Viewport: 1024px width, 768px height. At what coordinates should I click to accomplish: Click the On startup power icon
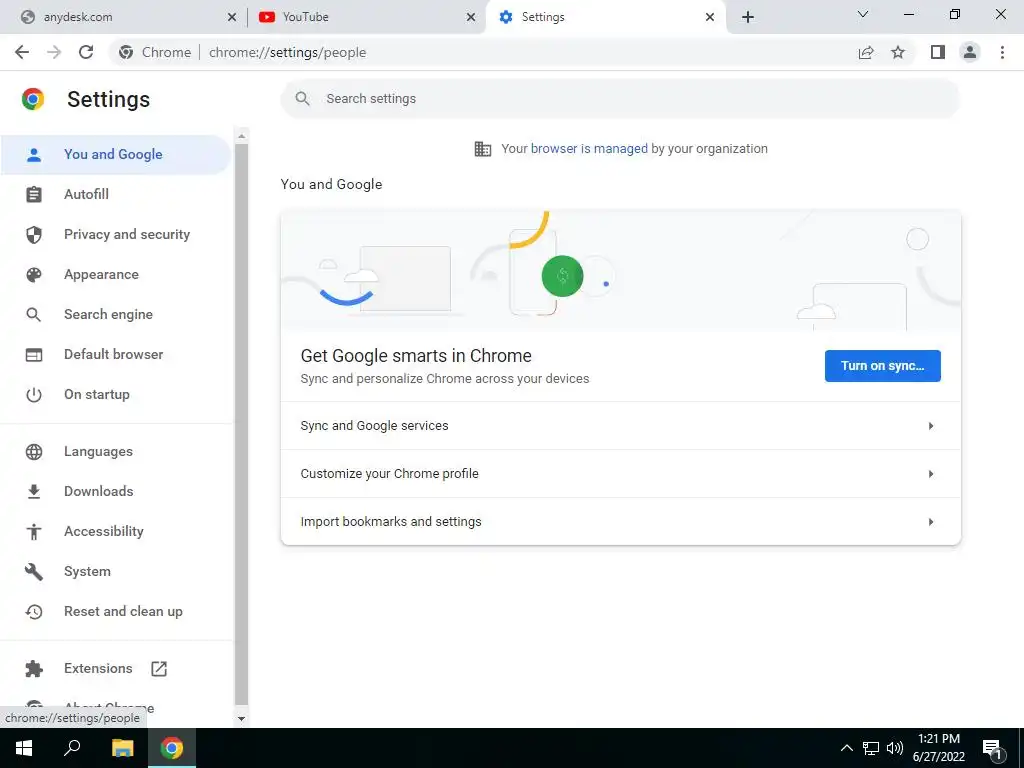[x=33, y=394]
